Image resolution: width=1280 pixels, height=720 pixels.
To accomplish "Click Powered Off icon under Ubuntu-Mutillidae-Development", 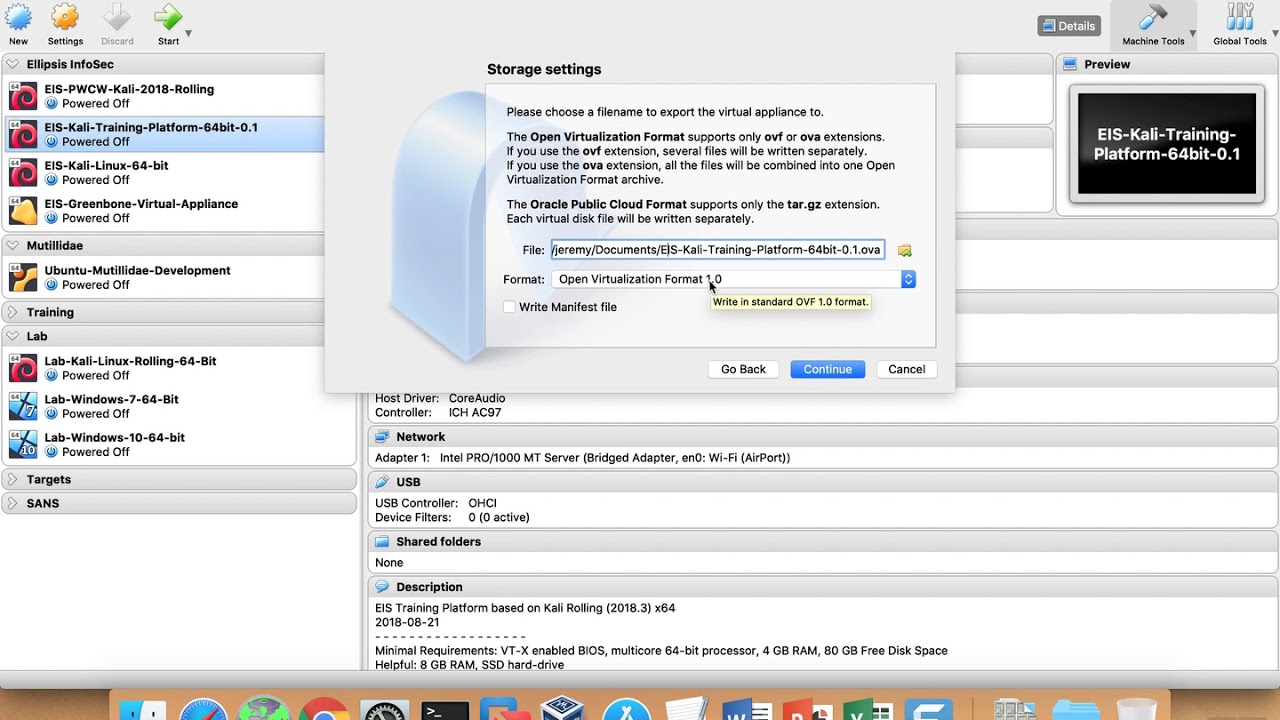I will point(51,285).
